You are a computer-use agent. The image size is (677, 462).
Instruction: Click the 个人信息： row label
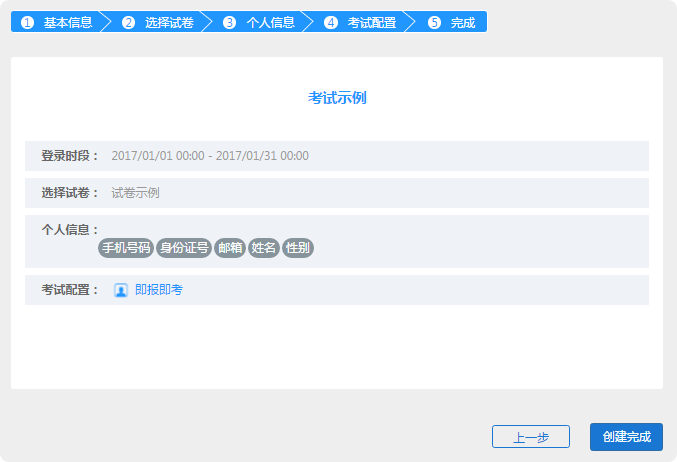tap(70, 229)
